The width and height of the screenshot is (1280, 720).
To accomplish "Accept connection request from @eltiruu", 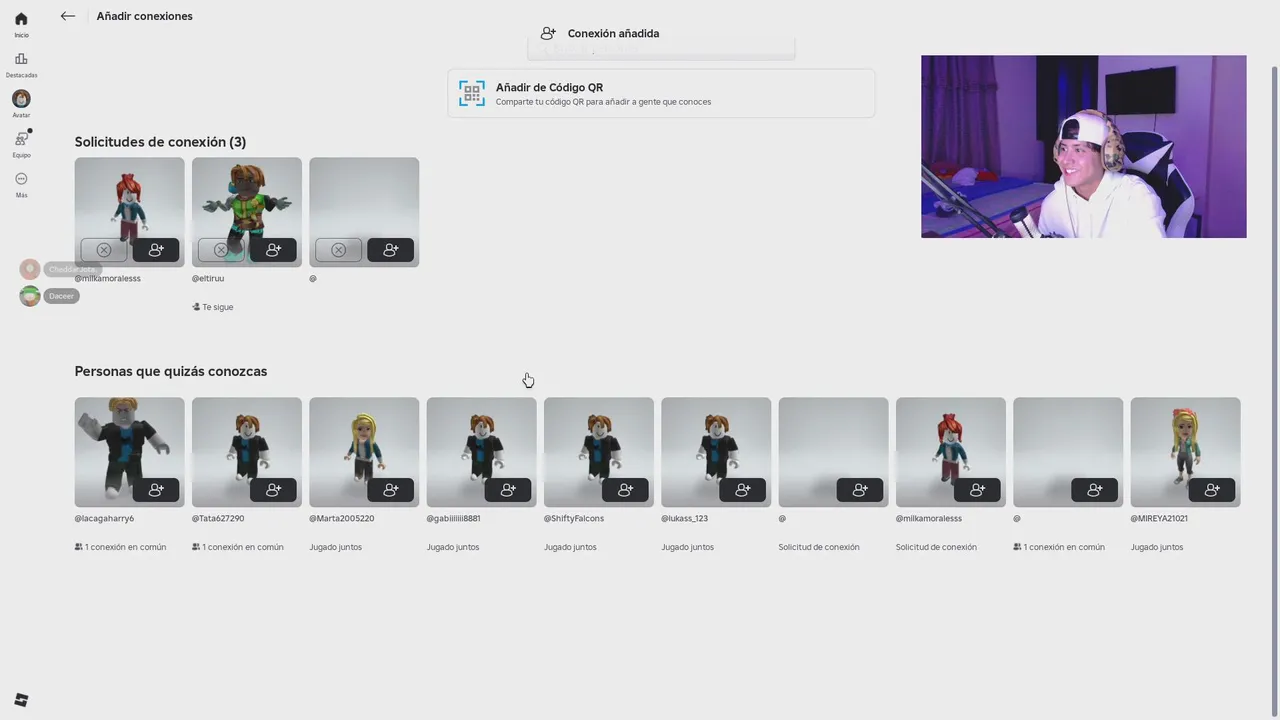I will (273, 250).
